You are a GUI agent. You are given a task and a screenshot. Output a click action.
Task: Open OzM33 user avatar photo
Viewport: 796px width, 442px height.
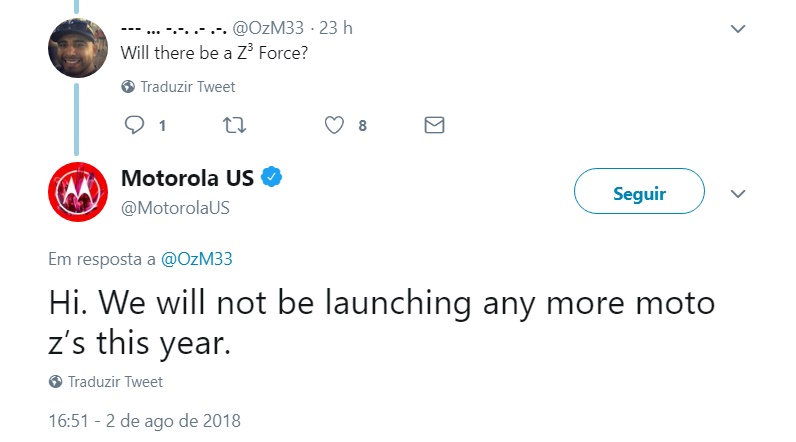click(78, 48)
